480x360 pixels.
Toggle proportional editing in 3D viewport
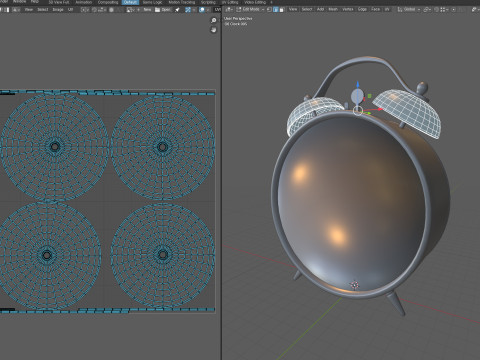[453, 9]
